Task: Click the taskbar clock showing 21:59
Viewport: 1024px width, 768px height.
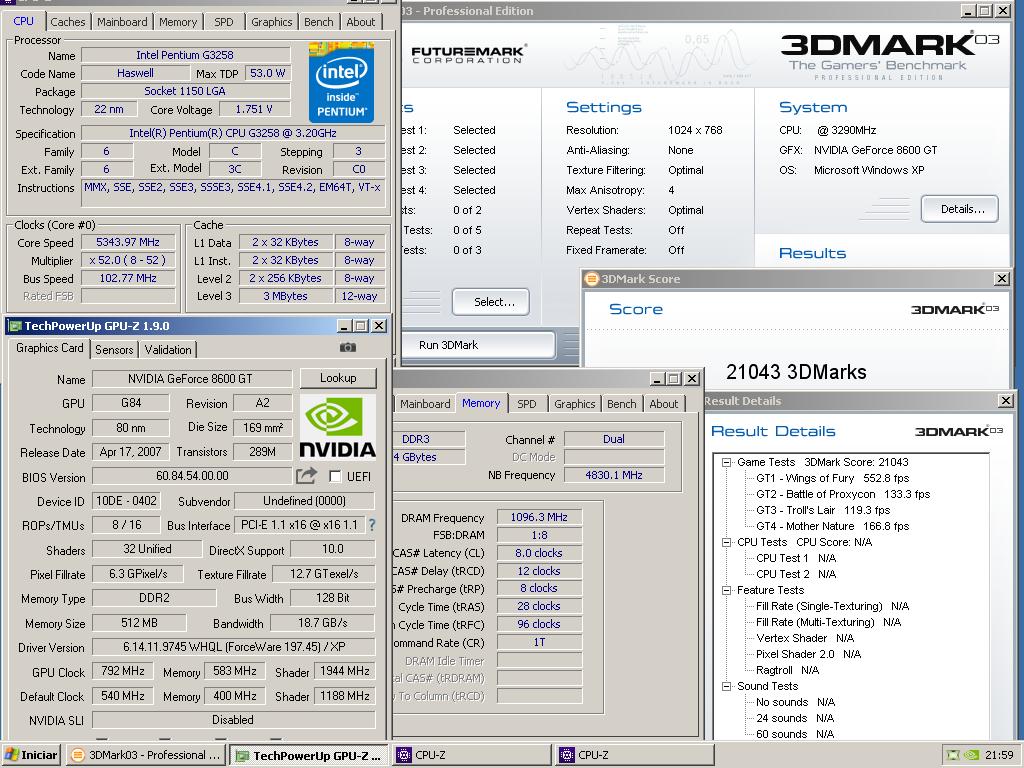Action: tap(999, 755)
